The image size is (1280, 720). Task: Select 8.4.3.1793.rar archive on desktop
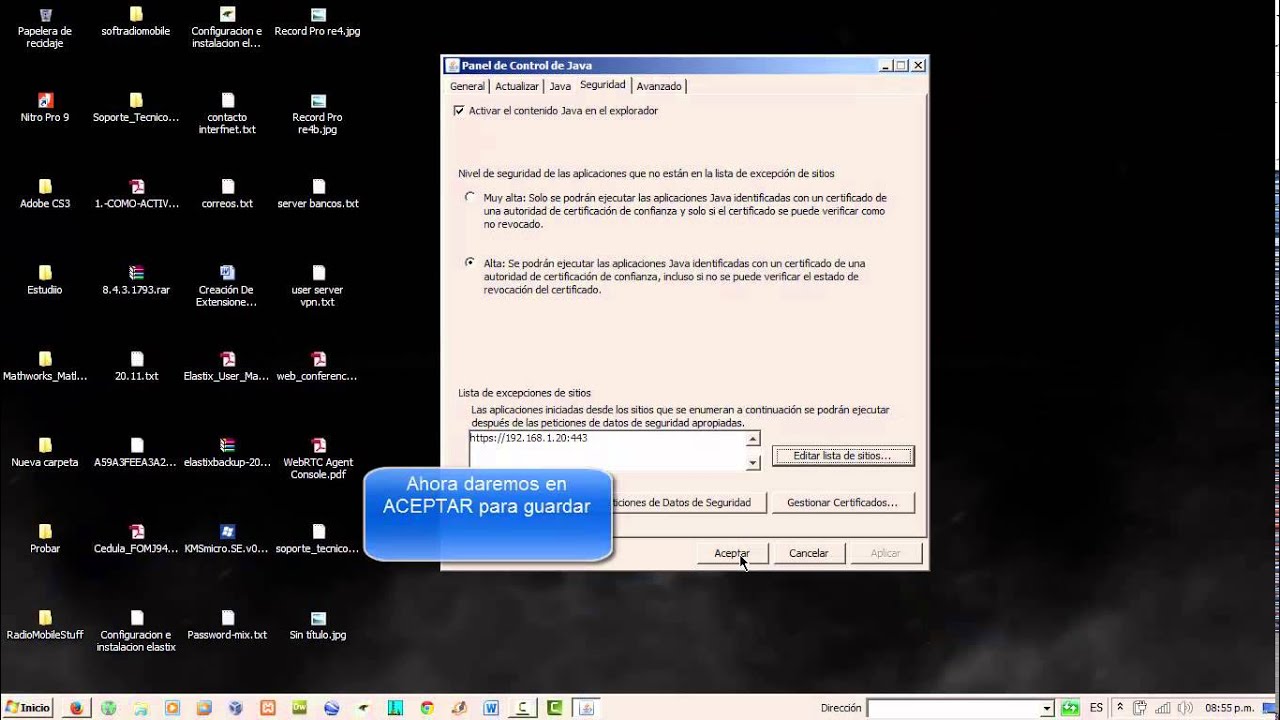tap(136, 280)
